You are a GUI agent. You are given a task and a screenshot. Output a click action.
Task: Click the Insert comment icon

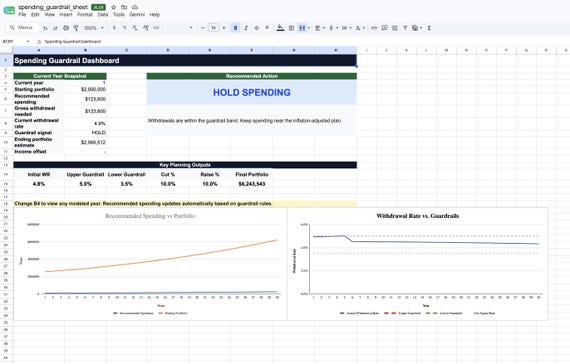(384, 28)
